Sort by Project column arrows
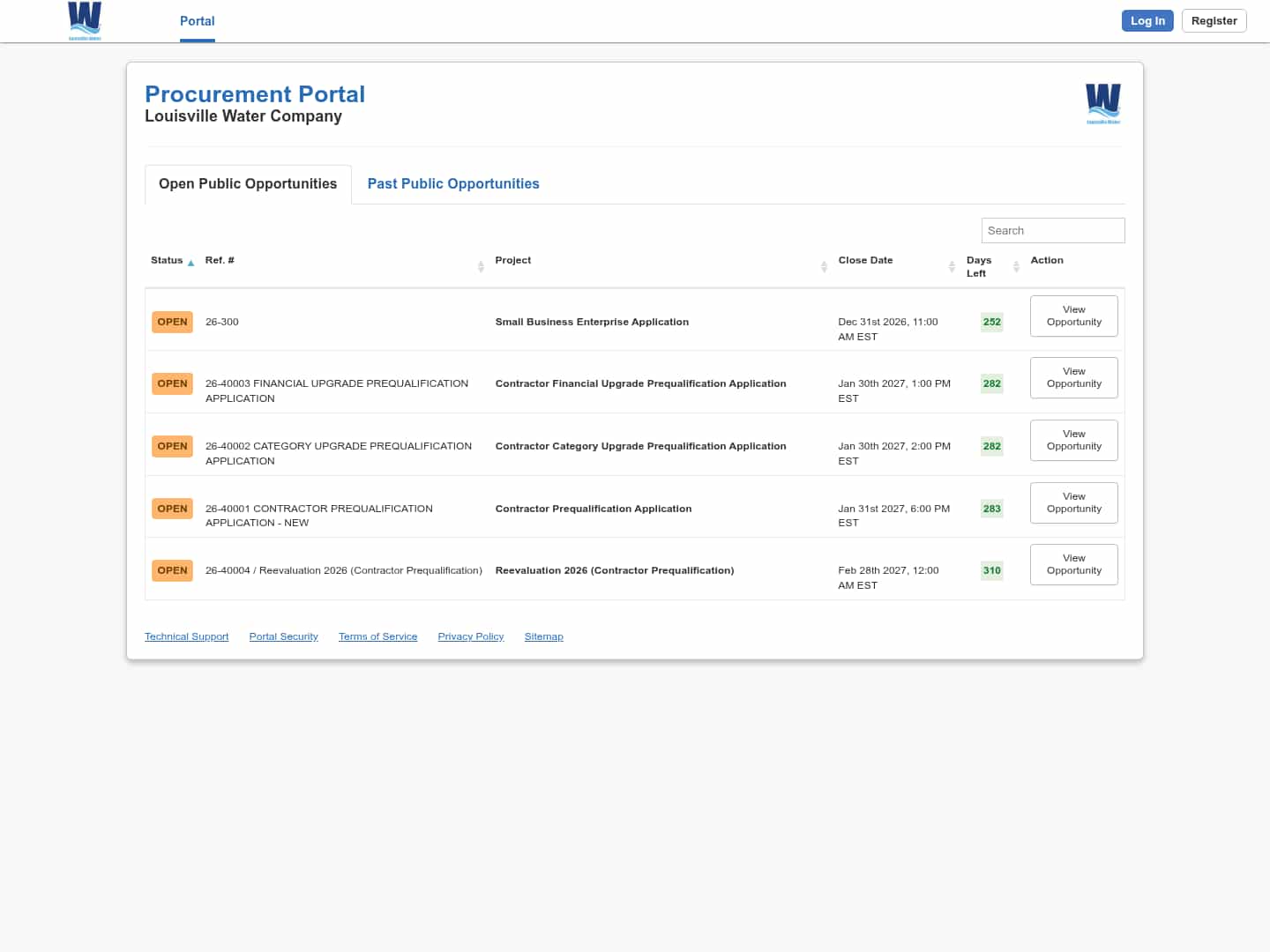 click(824, 266)
